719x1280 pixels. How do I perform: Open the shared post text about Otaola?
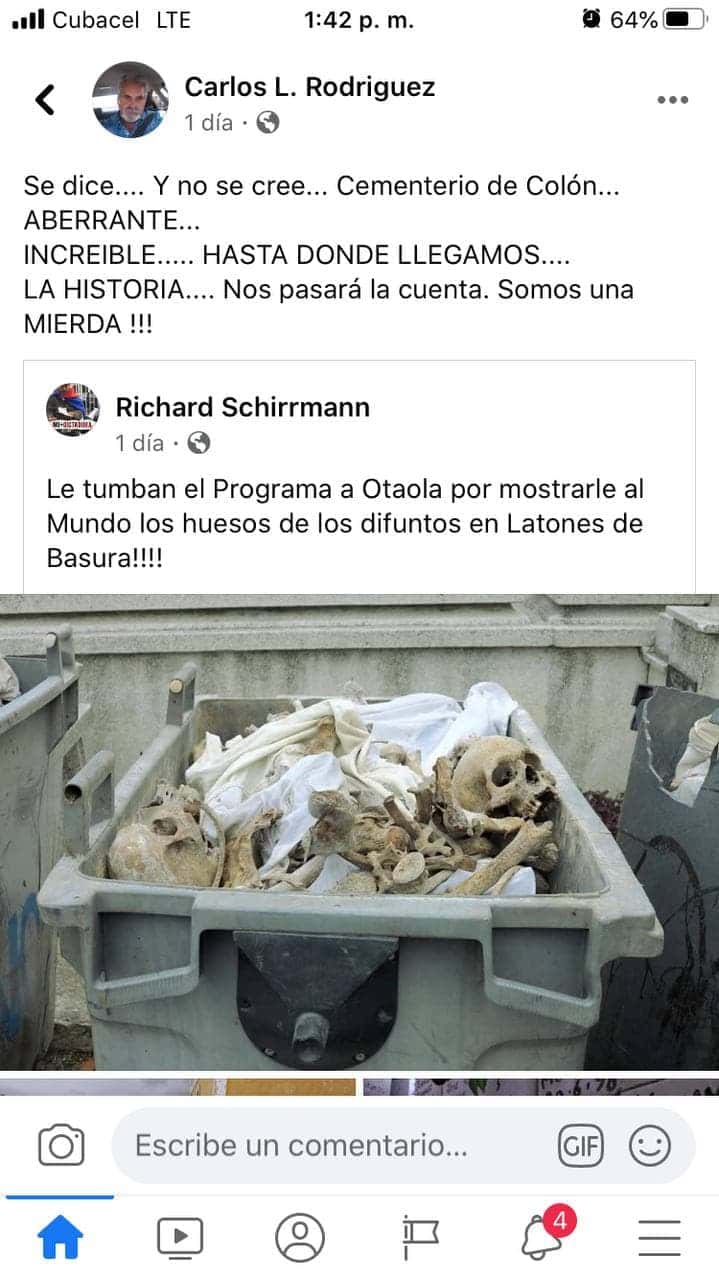pyautogui.click(x=346, y=523)
